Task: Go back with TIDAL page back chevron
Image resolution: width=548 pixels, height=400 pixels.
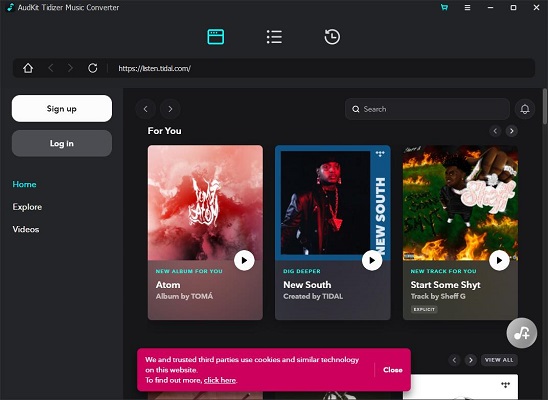Action: (145, 109)
